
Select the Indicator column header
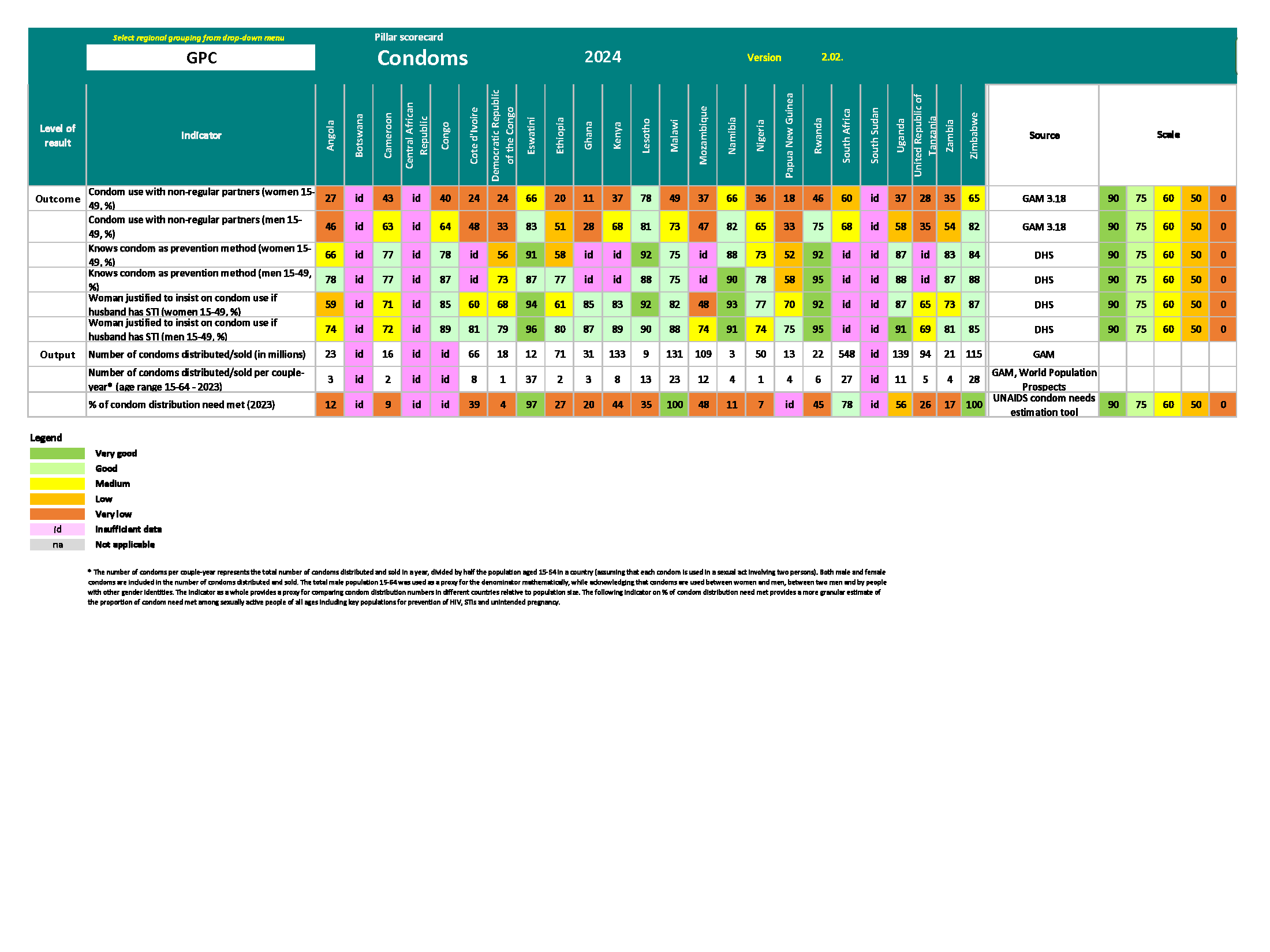tap(201, 135)
